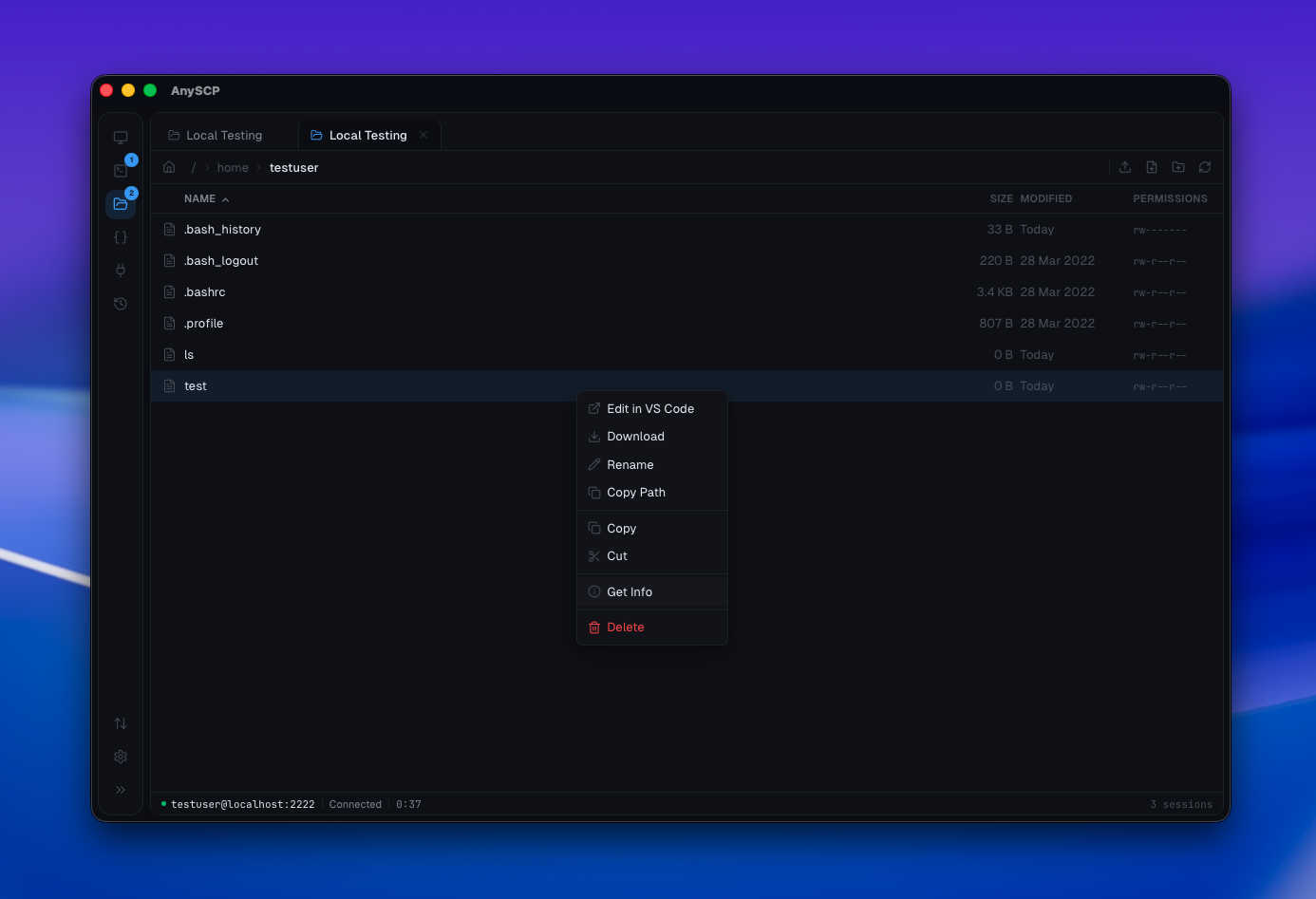Image resolution: width=1316 pixels, height=899 pixels.
Task: Sort by the MODIFIED column header
Action: click(1045, 198)
